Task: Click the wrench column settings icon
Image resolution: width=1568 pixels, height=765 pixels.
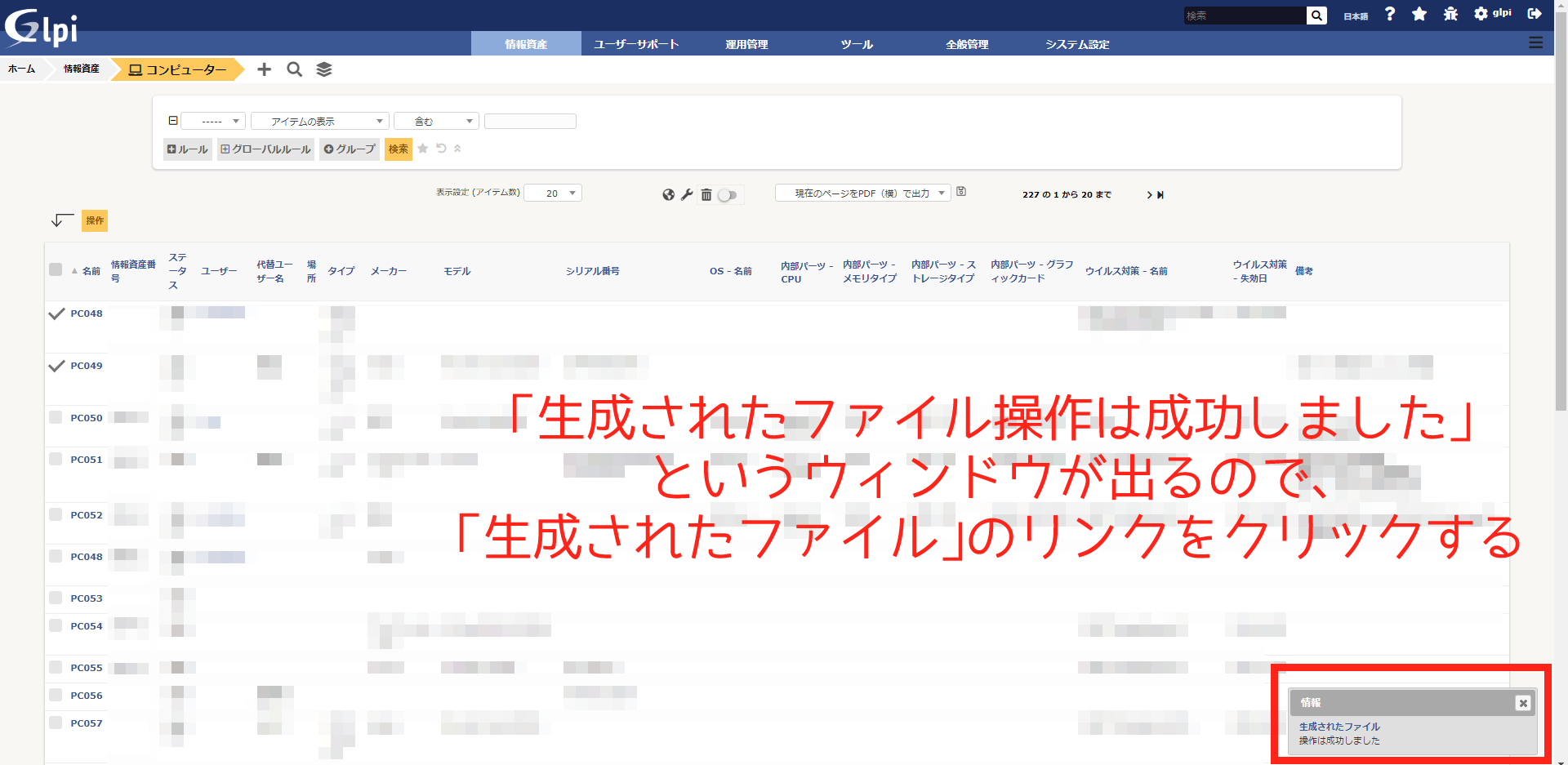Action: (687, 194)
